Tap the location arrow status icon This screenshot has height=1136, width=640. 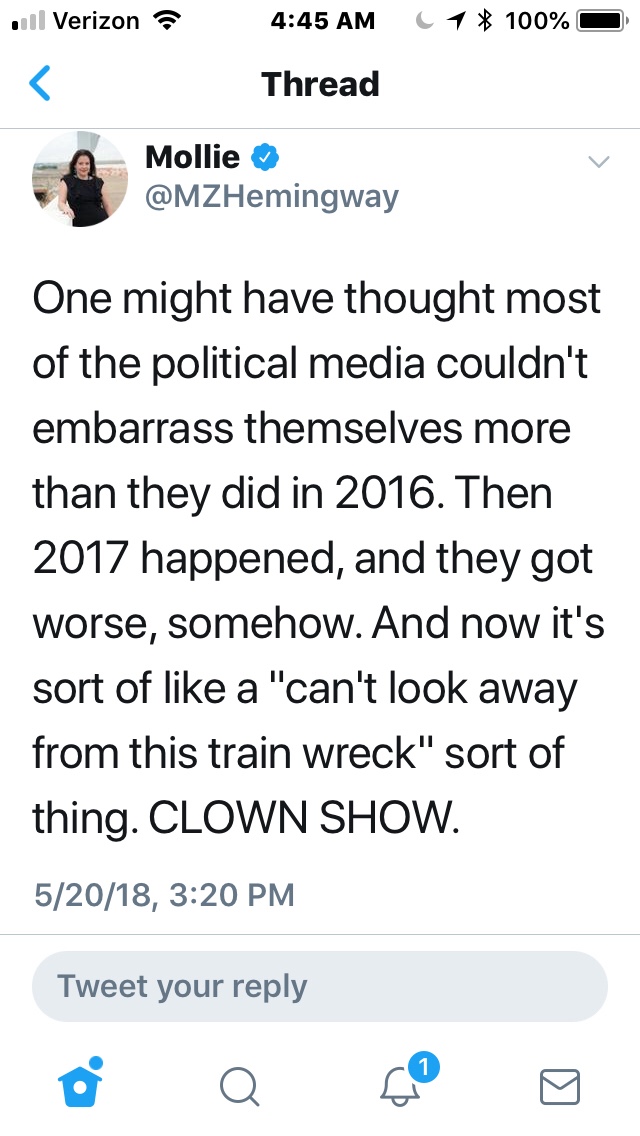458,20
